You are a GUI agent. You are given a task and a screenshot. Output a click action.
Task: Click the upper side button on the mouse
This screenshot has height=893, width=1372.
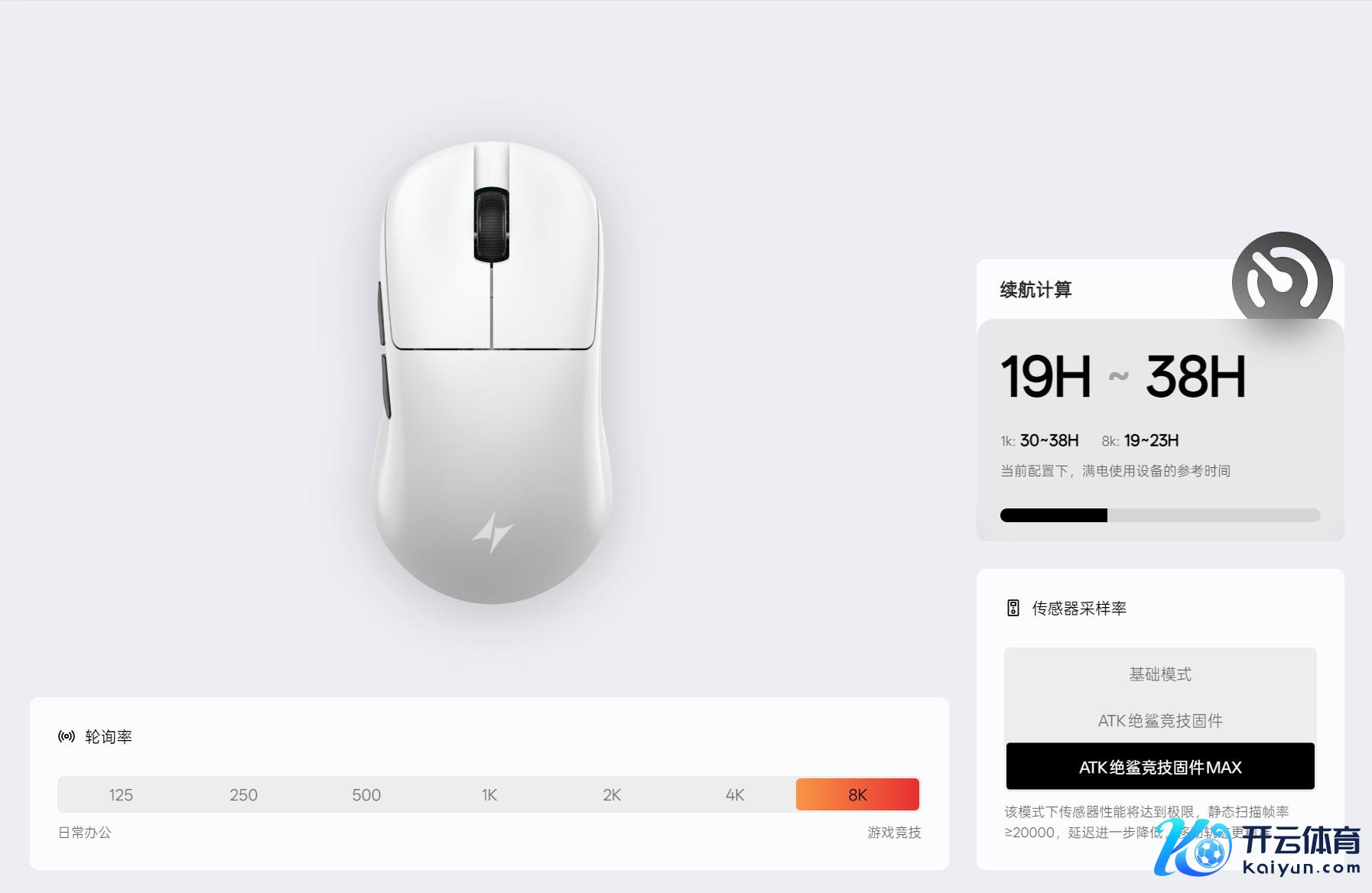381,313
